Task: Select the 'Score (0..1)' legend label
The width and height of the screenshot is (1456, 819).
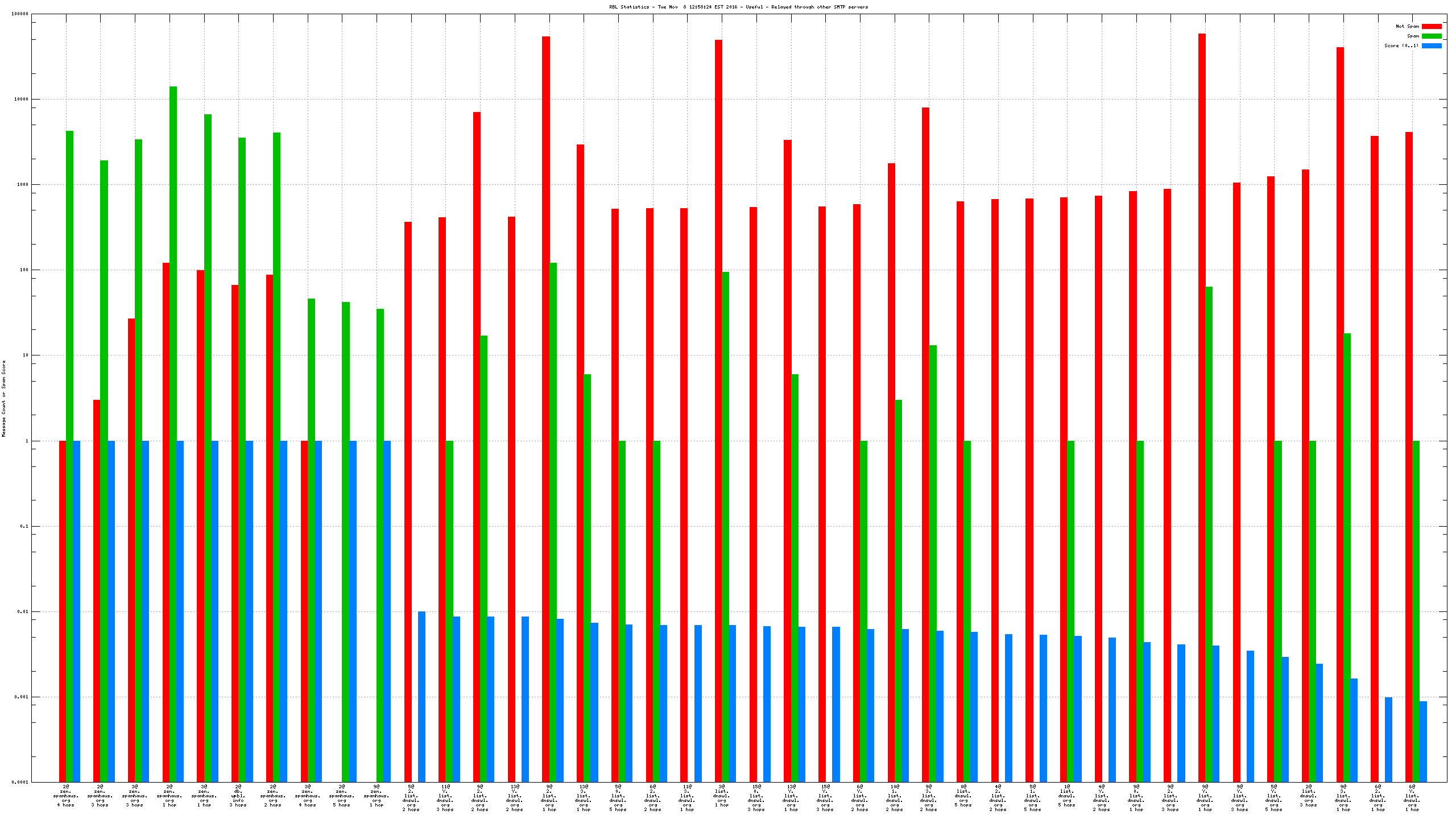Action: [1401, 45]
